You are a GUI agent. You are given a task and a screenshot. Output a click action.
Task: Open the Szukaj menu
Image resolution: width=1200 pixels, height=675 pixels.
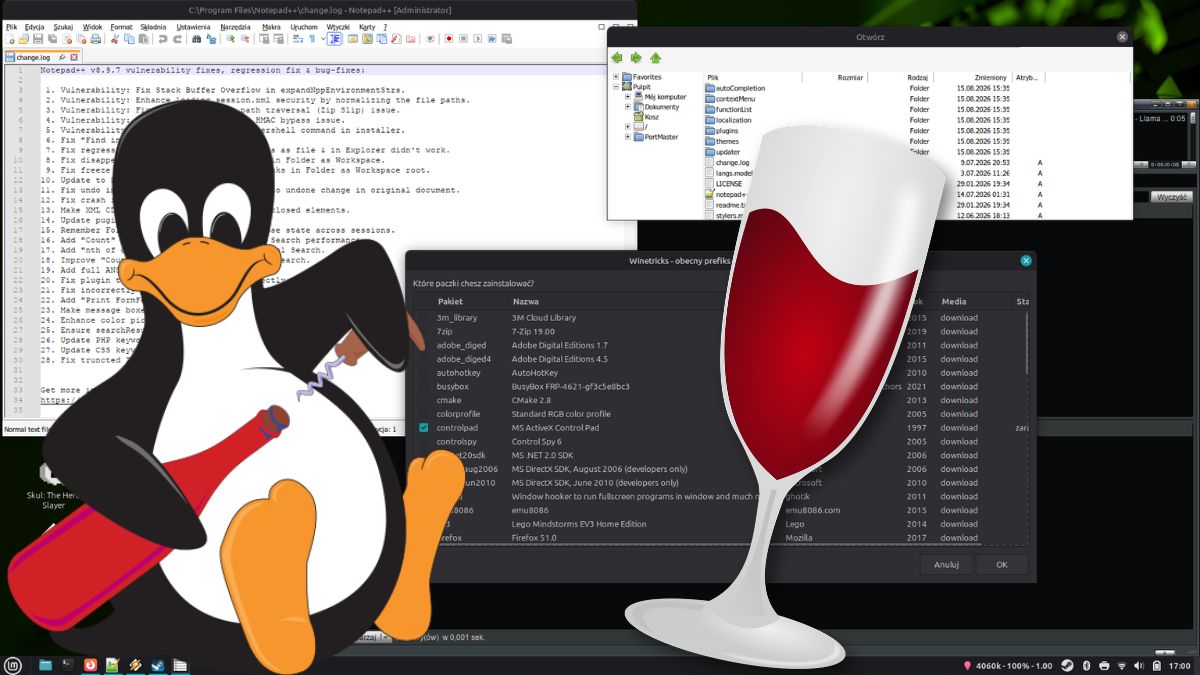63,27
